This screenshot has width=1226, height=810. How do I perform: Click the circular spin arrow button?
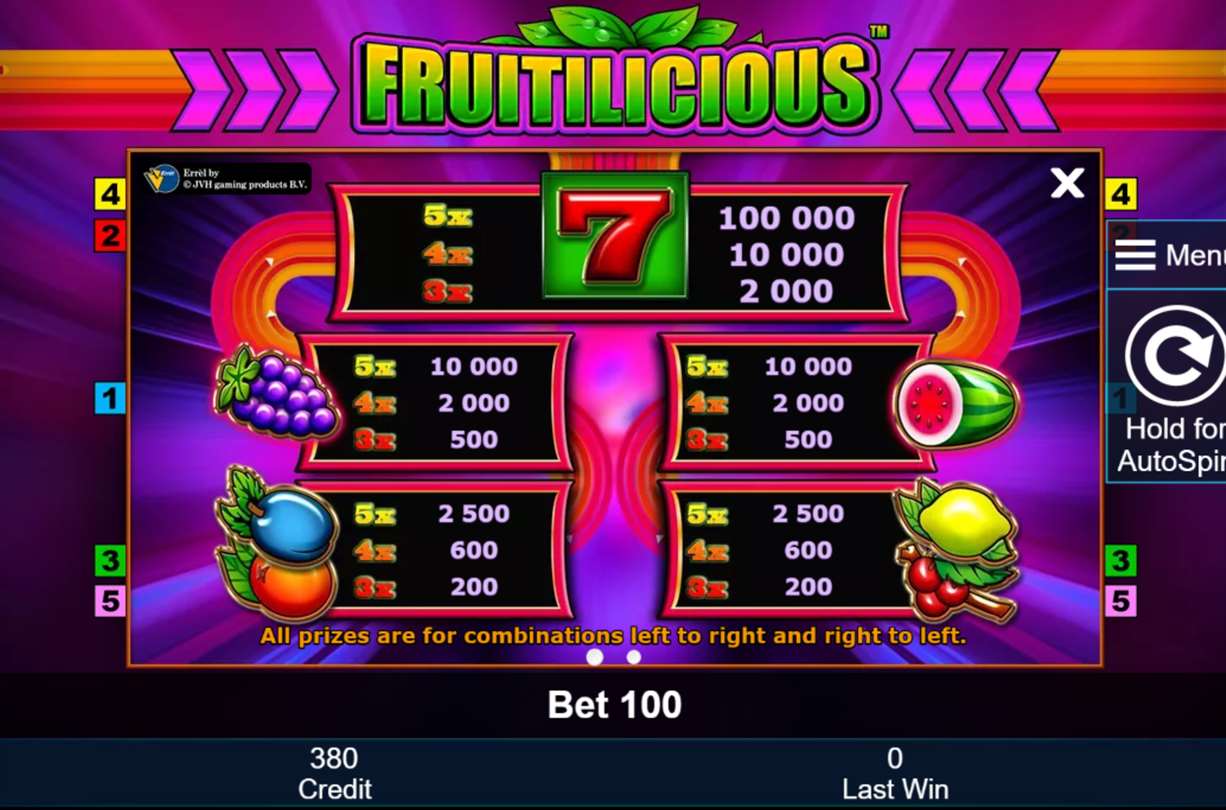pyautogui.click(x=1174, y=355)
